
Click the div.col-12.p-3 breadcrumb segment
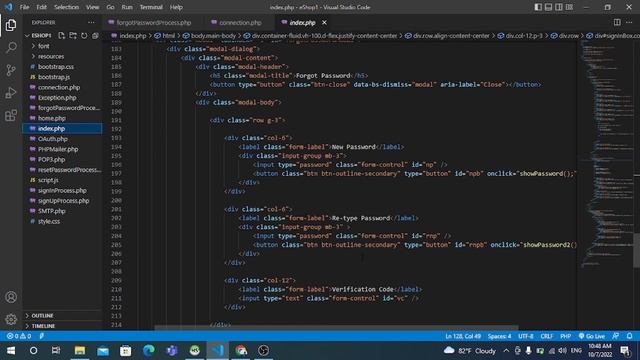pyautogui.click(x=520, y=36)
